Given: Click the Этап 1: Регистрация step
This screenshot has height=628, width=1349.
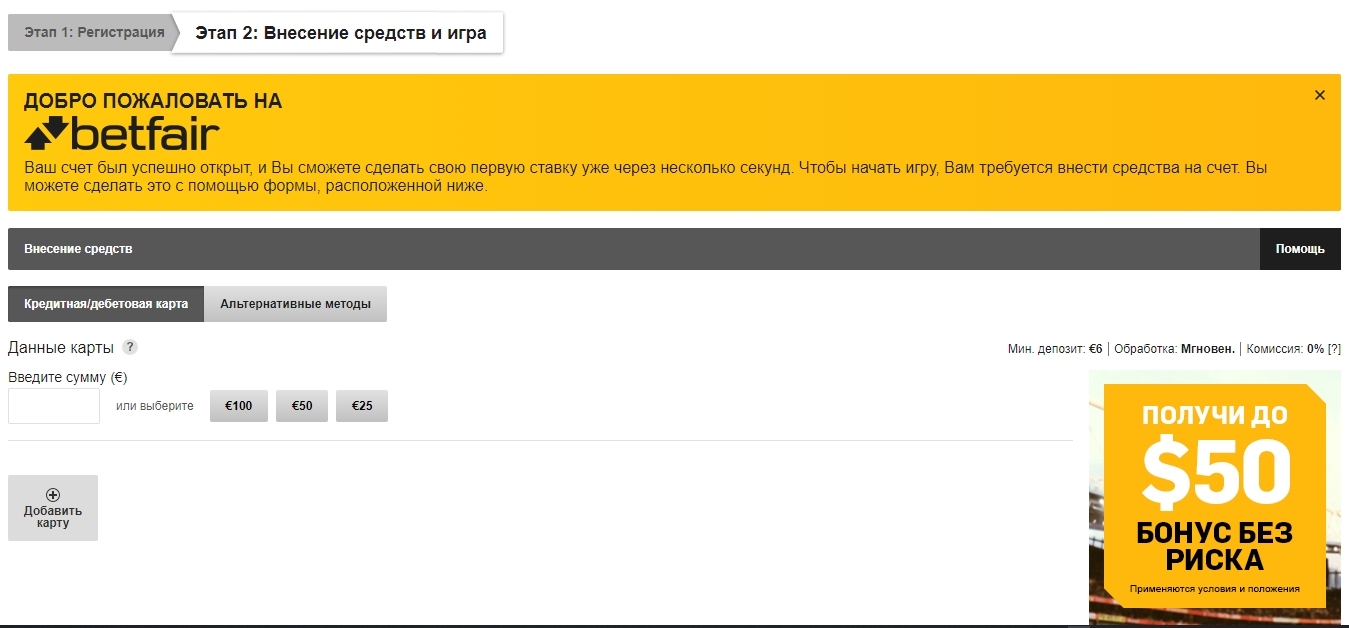Looking at the screenshot, I should [x=94, y=32].
